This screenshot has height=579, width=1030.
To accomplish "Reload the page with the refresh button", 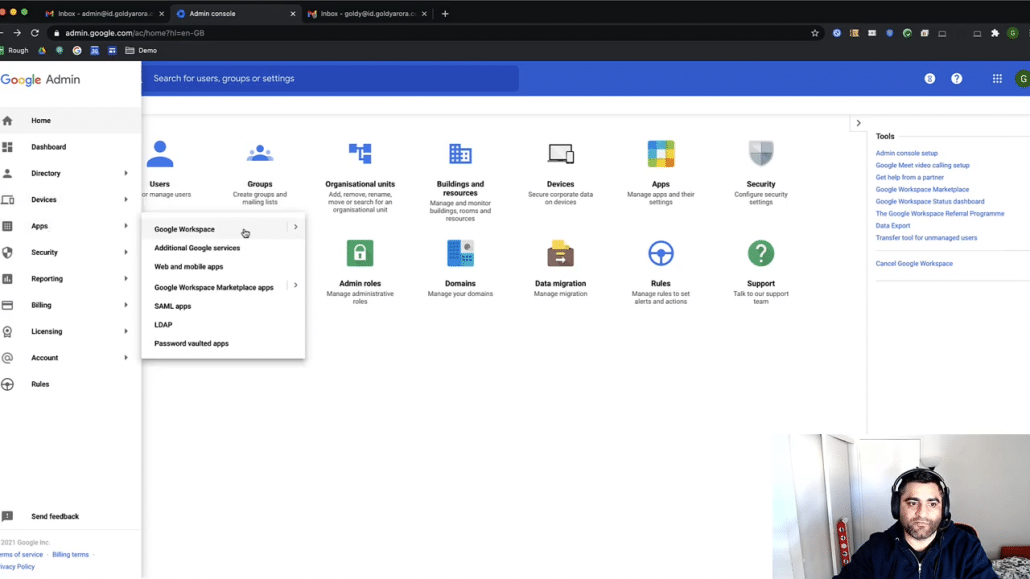I will (x=35, y=33).
